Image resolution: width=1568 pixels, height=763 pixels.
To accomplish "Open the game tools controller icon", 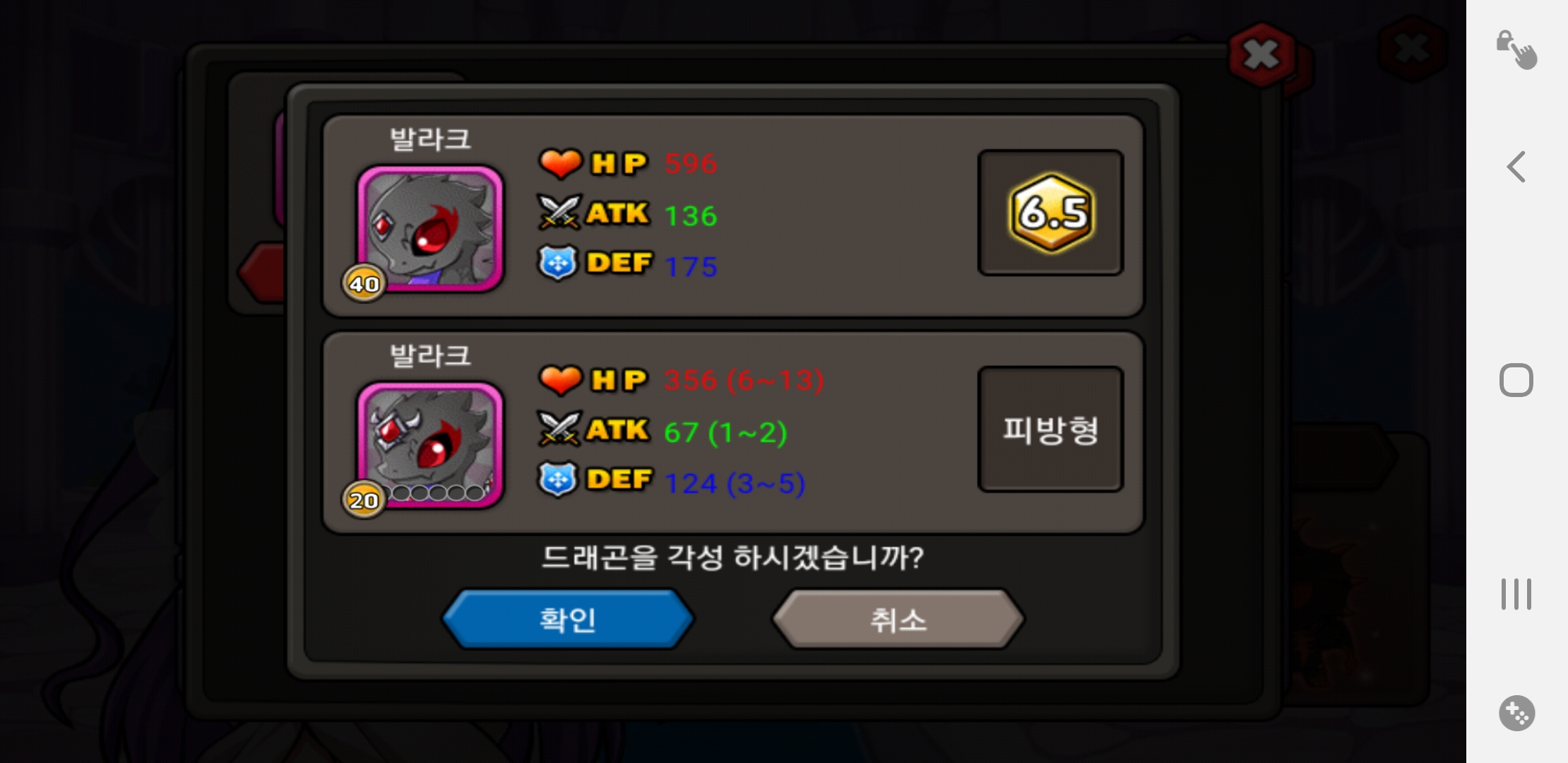I will point(1517,713).
